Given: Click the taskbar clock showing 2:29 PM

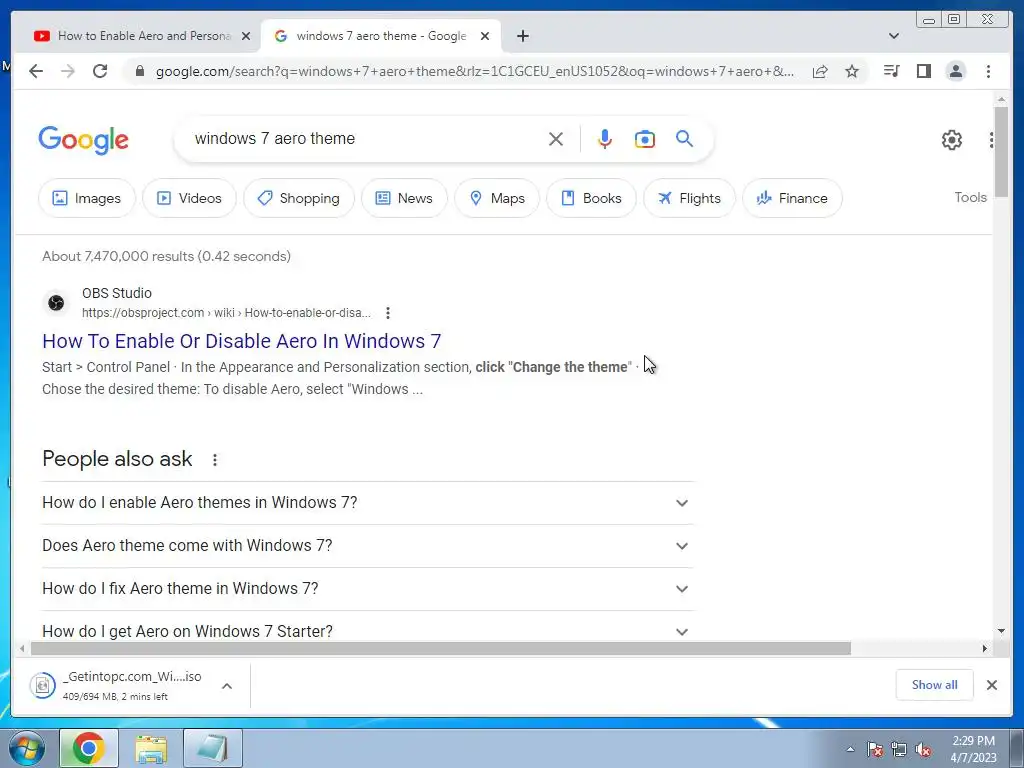Looking at the screenshot, I should point(973,749).
